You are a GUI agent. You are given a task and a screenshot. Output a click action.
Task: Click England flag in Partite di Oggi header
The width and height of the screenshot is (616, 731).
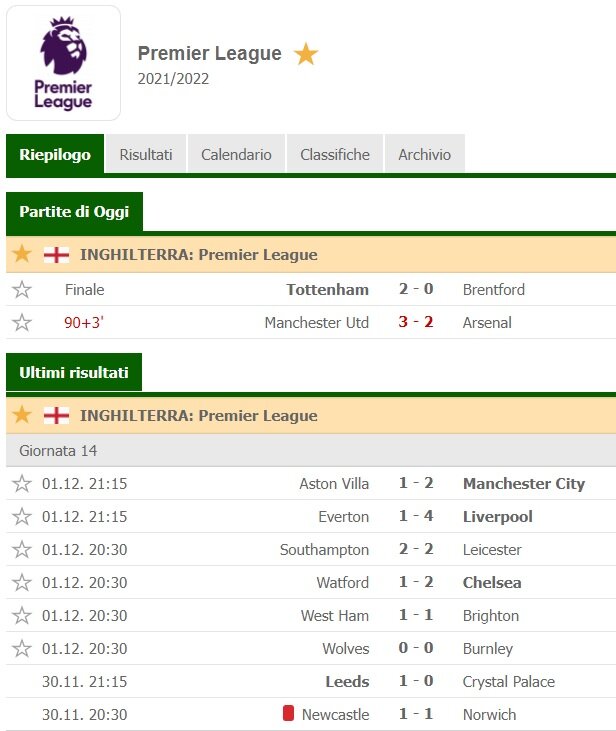[56, 255]
